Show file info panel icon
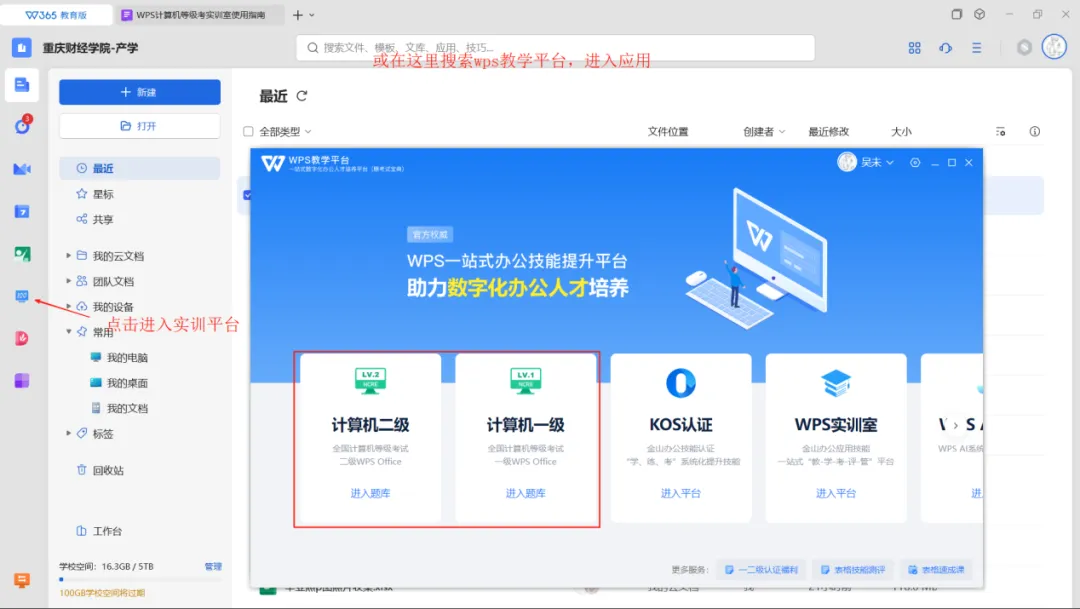The height and width of the screenshot is (609, 1080). 1035,132
